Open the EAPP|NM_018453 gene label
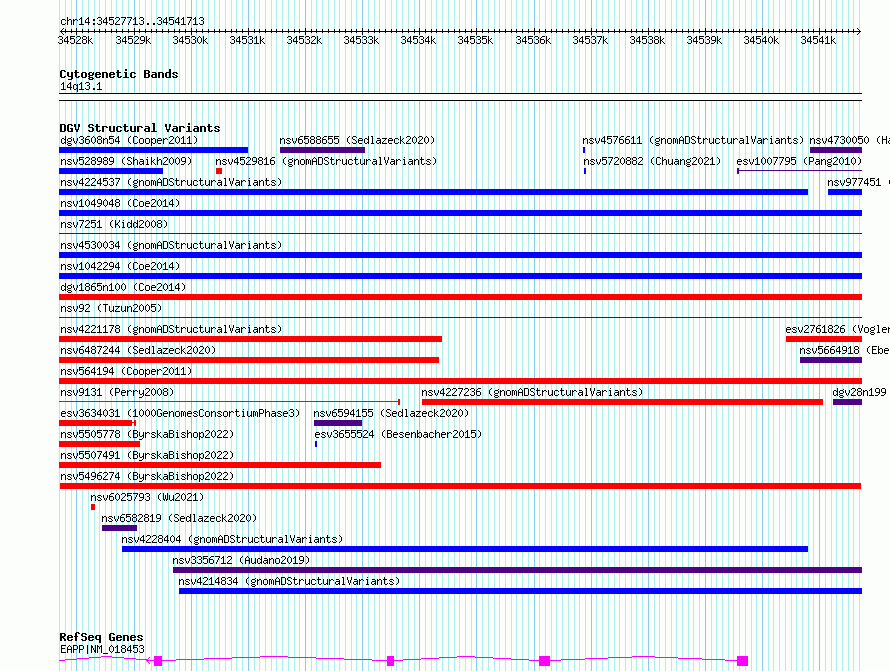 coord(102,649)
